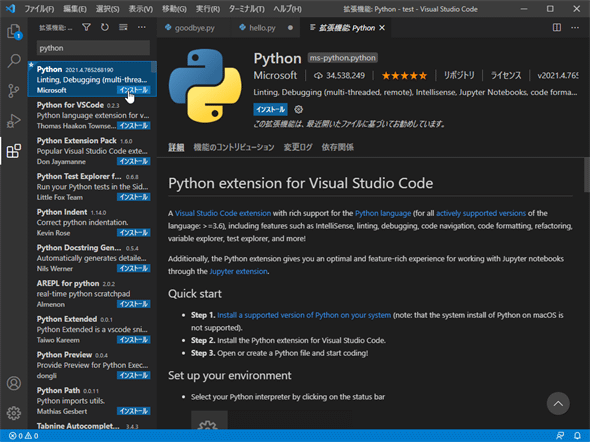Clear extension search results icon
The height and width of the screenshot is (442, 590).
(x=123, y=27)
